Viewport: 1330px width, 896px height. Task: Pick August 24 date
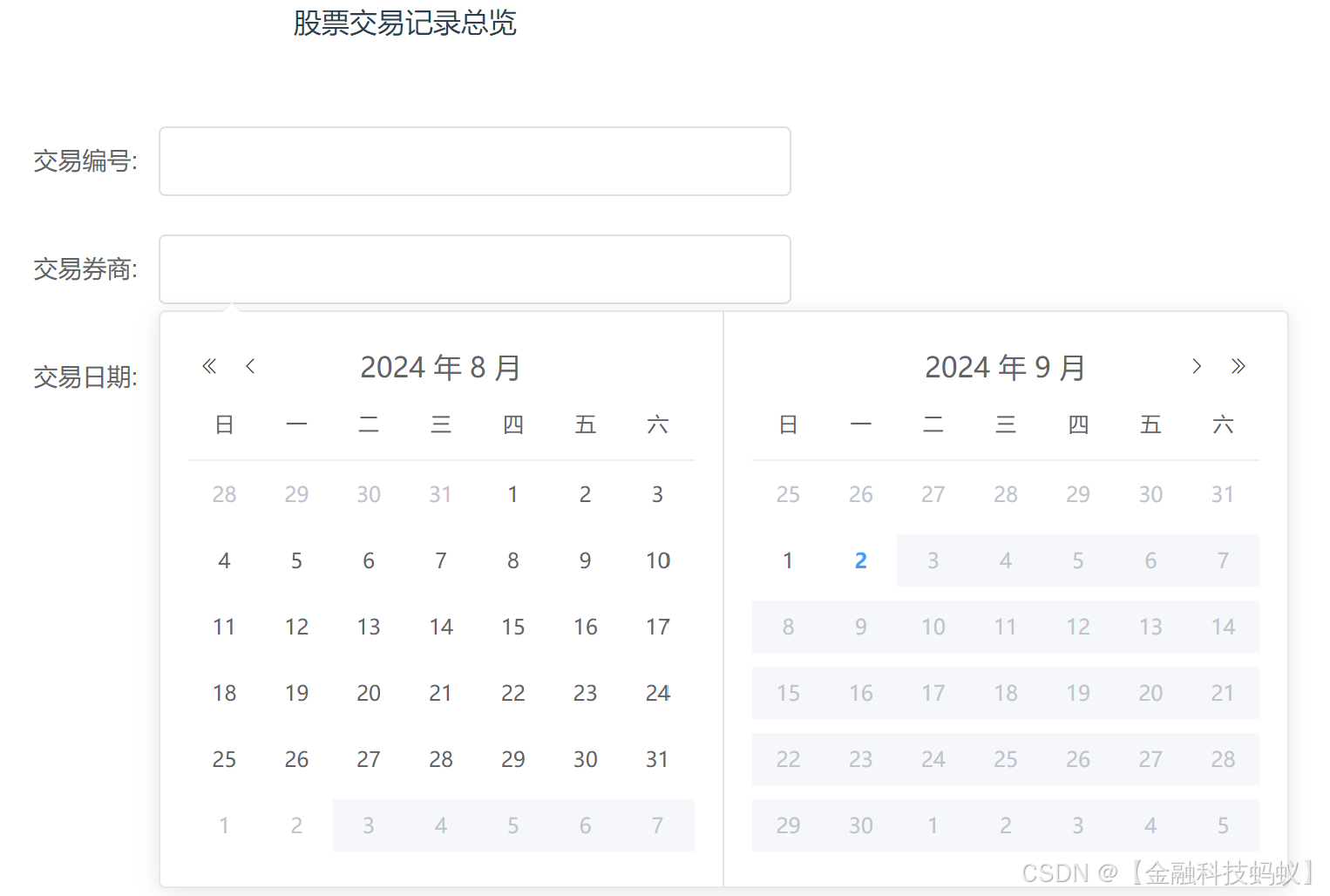coord(658,693)
